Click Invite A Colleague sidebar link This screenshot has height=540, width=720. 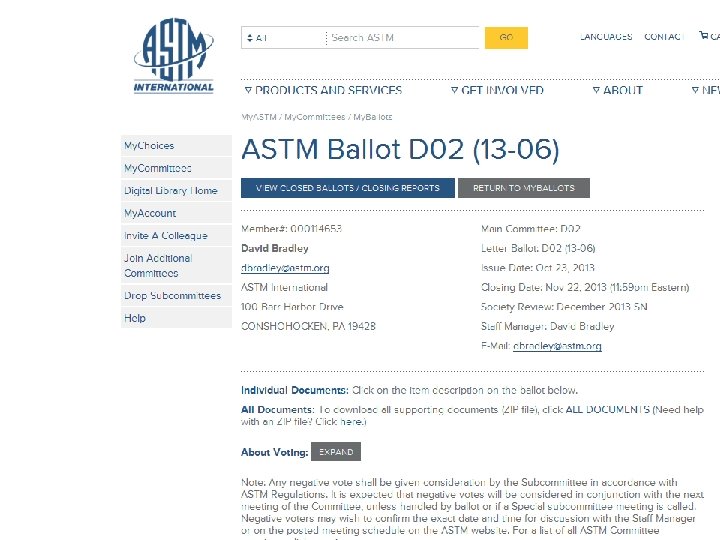166,236
